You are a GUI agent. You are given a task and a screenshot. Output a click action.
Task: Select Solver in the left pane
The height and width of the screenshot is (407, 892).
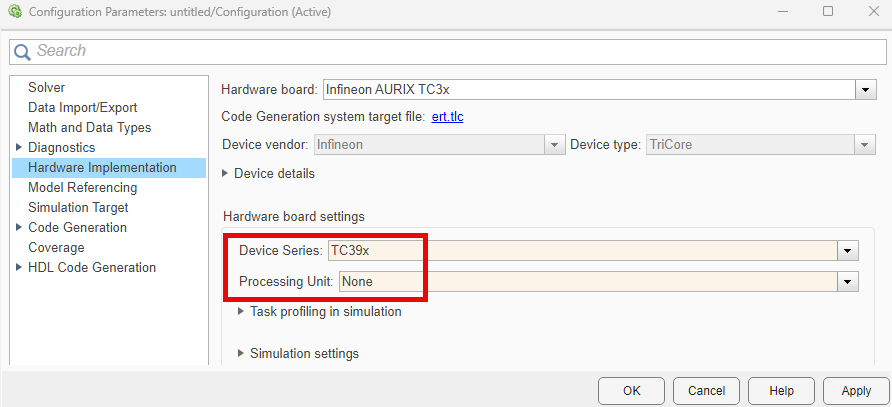(x=46, y=87)
